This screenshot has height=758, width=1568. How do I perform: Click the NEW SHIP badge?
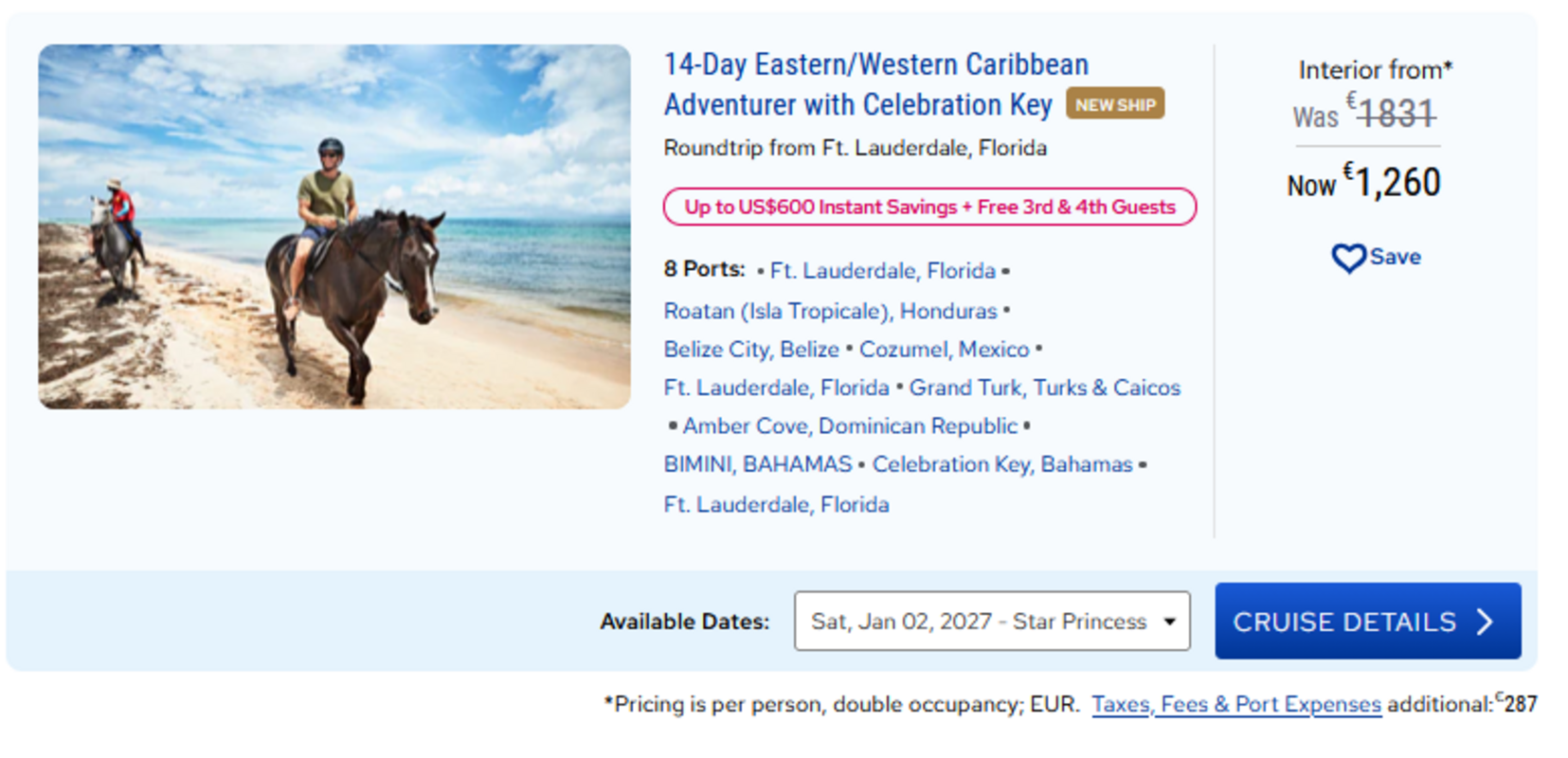1115,104
